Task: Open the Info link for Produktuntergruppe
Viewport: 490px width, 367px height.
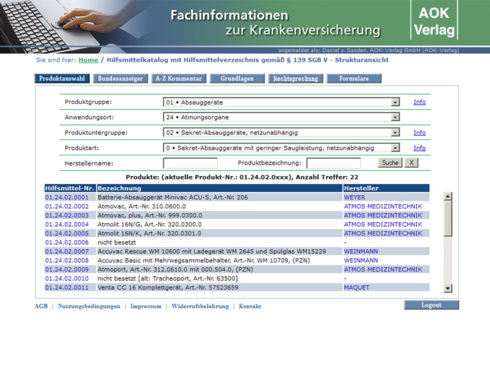Action: 420,133
